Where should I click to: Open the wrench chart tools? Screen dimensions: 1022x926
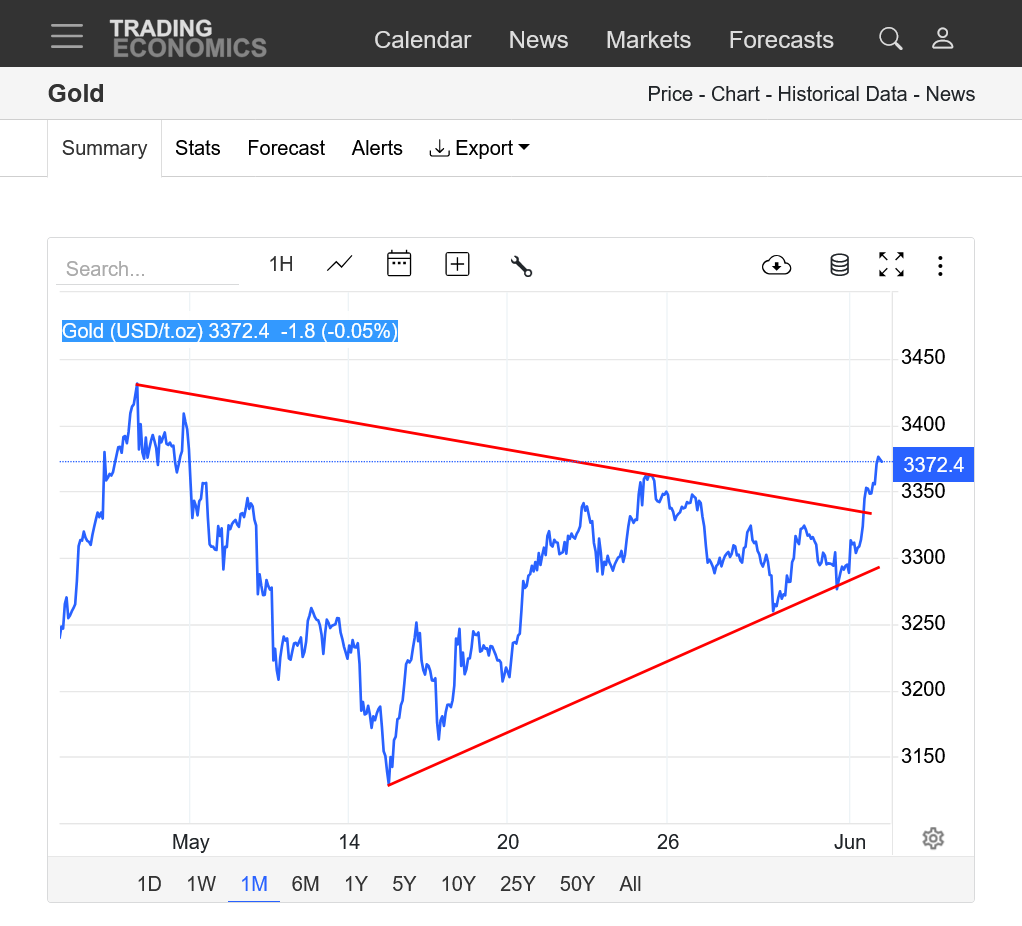[x=521, y=265]
